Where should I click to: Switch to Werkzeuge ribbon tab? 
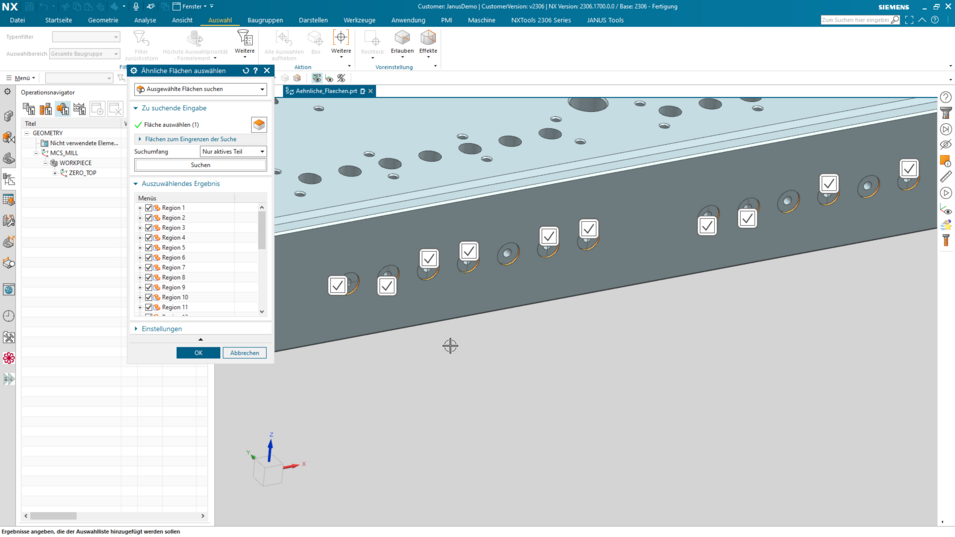coord(359,20)
